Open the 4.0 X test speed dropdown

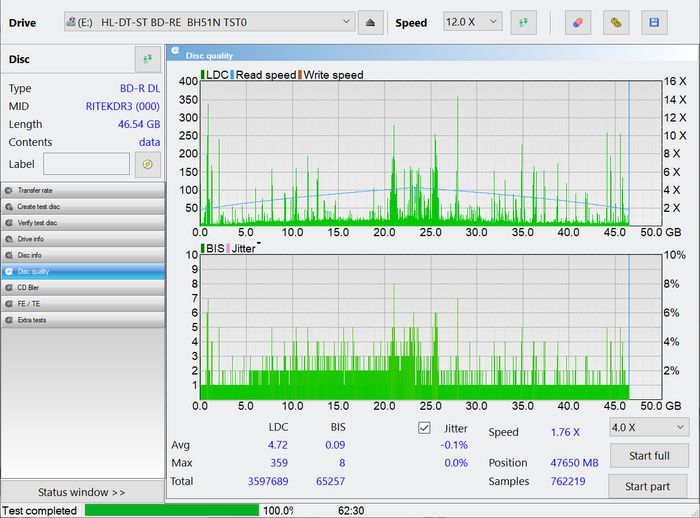coord(648,428)
